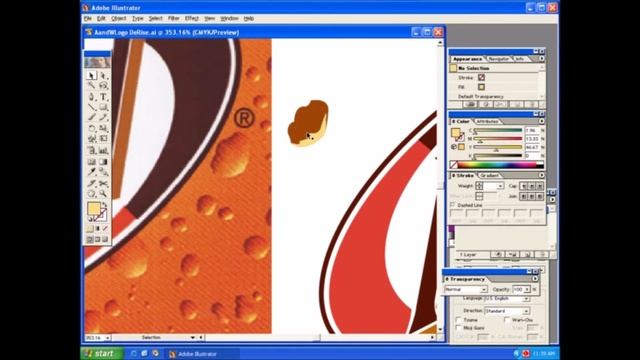640x360 pixels.
Task: Switch to the Navigator tab
Action: tap(499, 59)
